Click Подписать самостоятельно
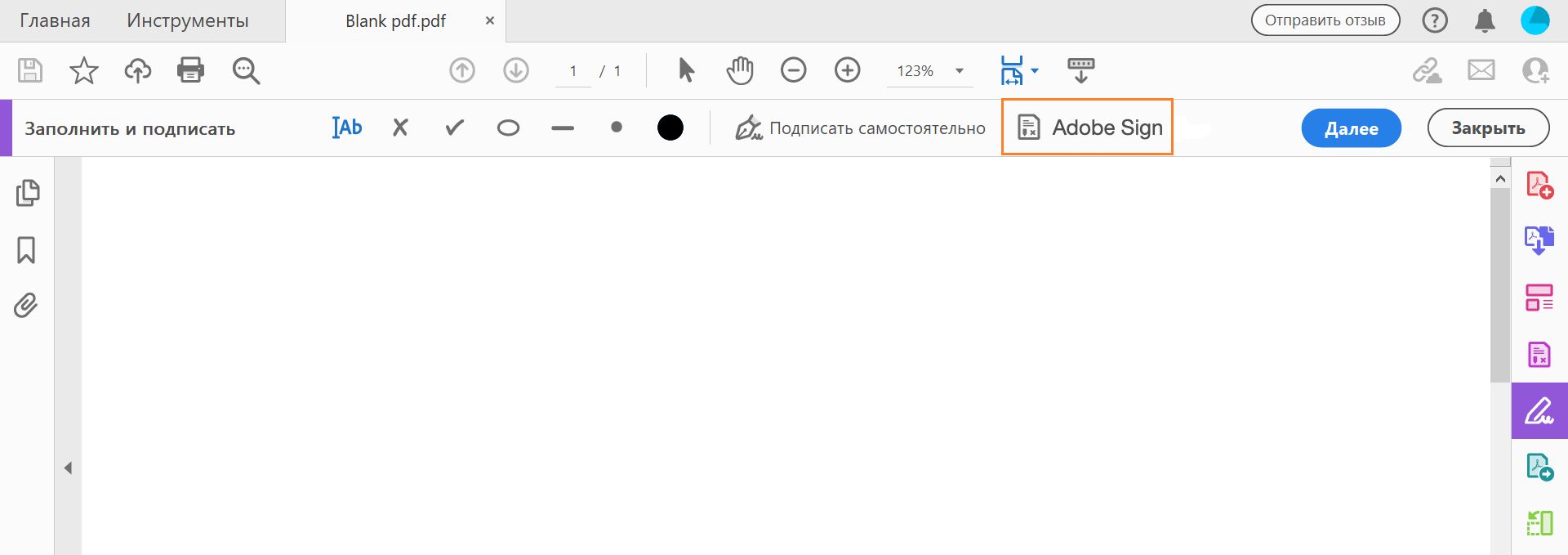This screenshot has height=555, width=1568. coord(860,128)
